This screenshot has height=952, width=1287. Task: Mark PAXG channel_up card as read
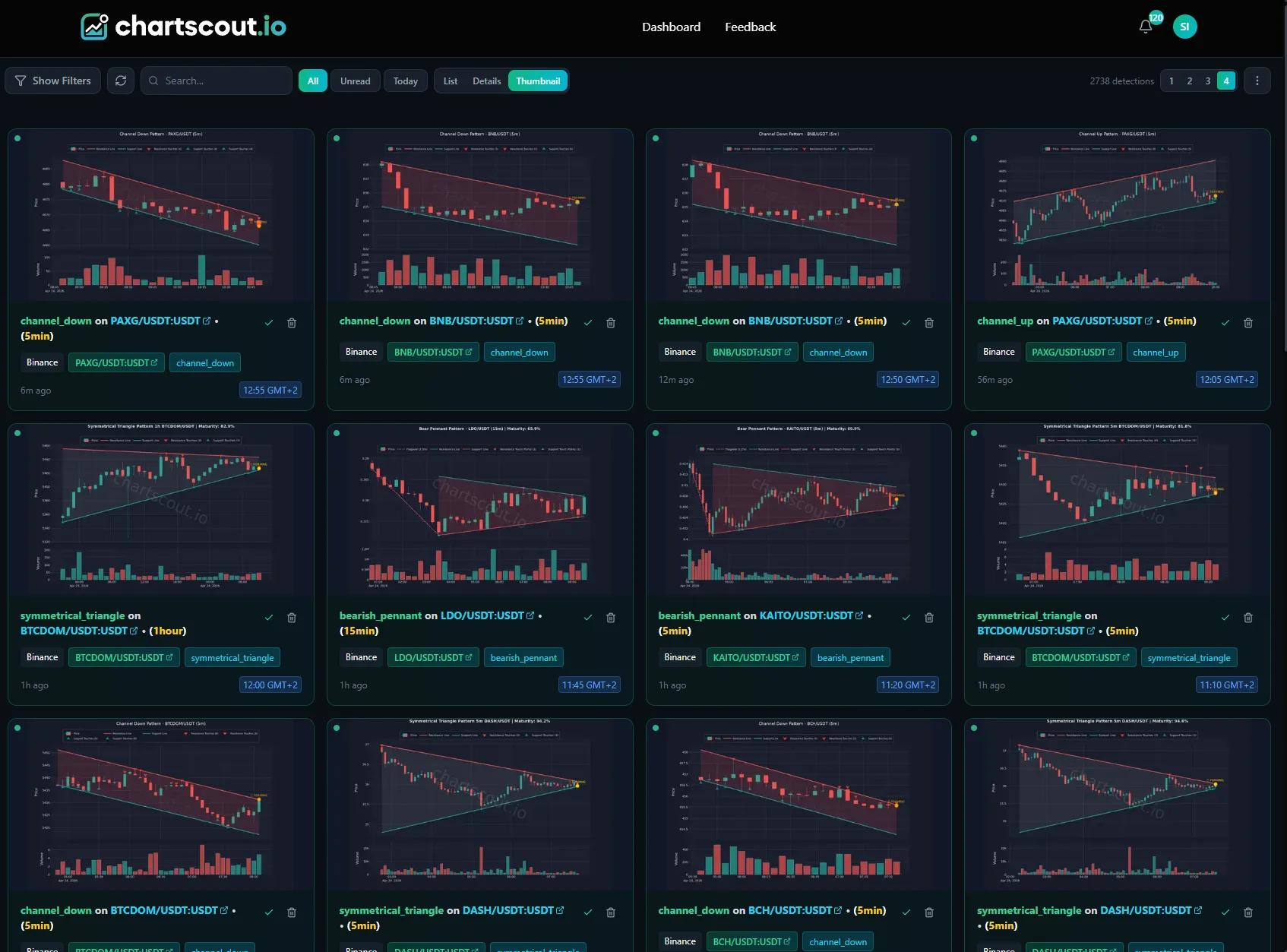tap(1225, 323)
